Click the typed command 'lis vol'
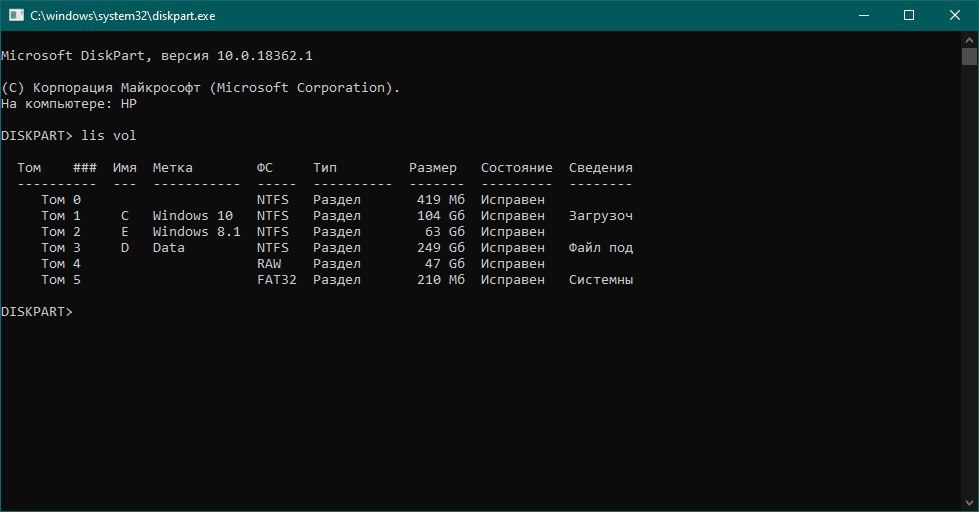979x512 pixels. (x=109, y=135)
